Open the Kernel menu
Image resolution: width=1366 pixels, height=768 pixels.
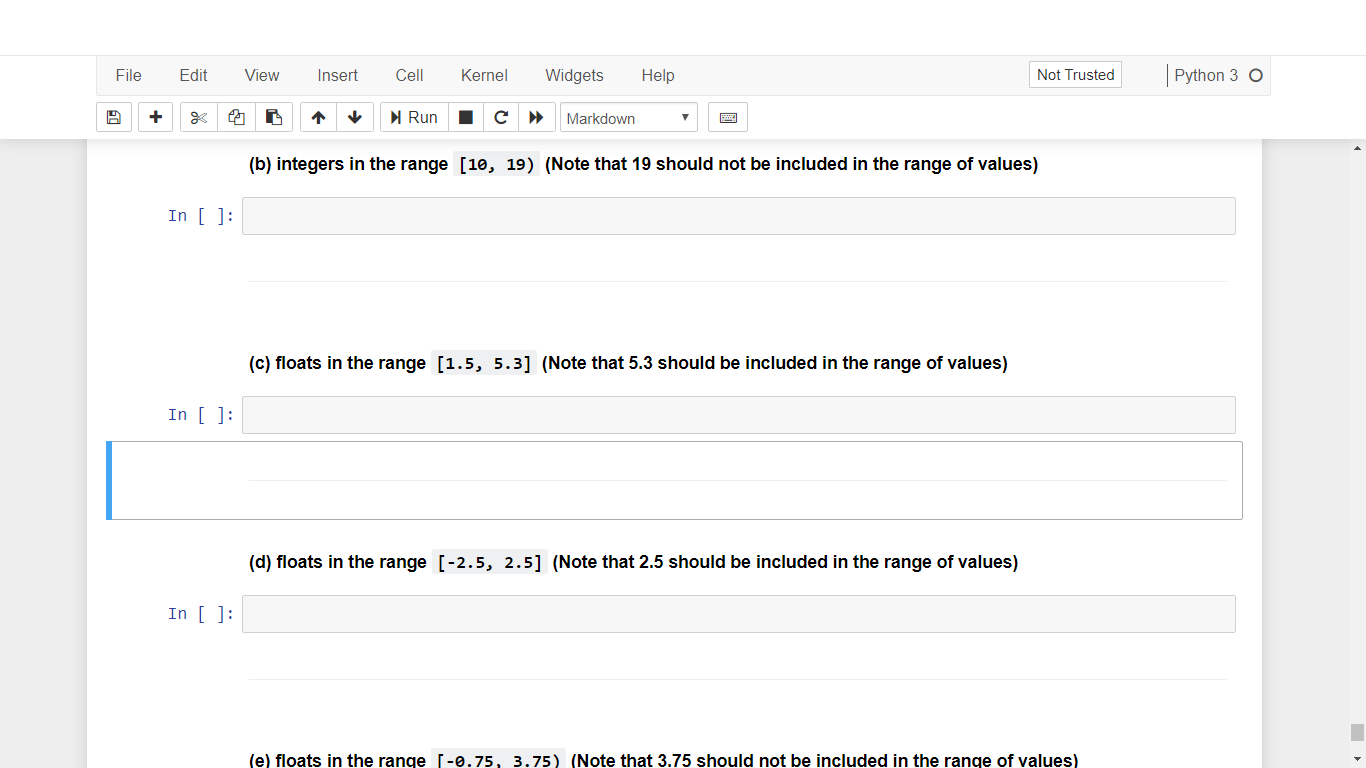(x=484, y=75)
